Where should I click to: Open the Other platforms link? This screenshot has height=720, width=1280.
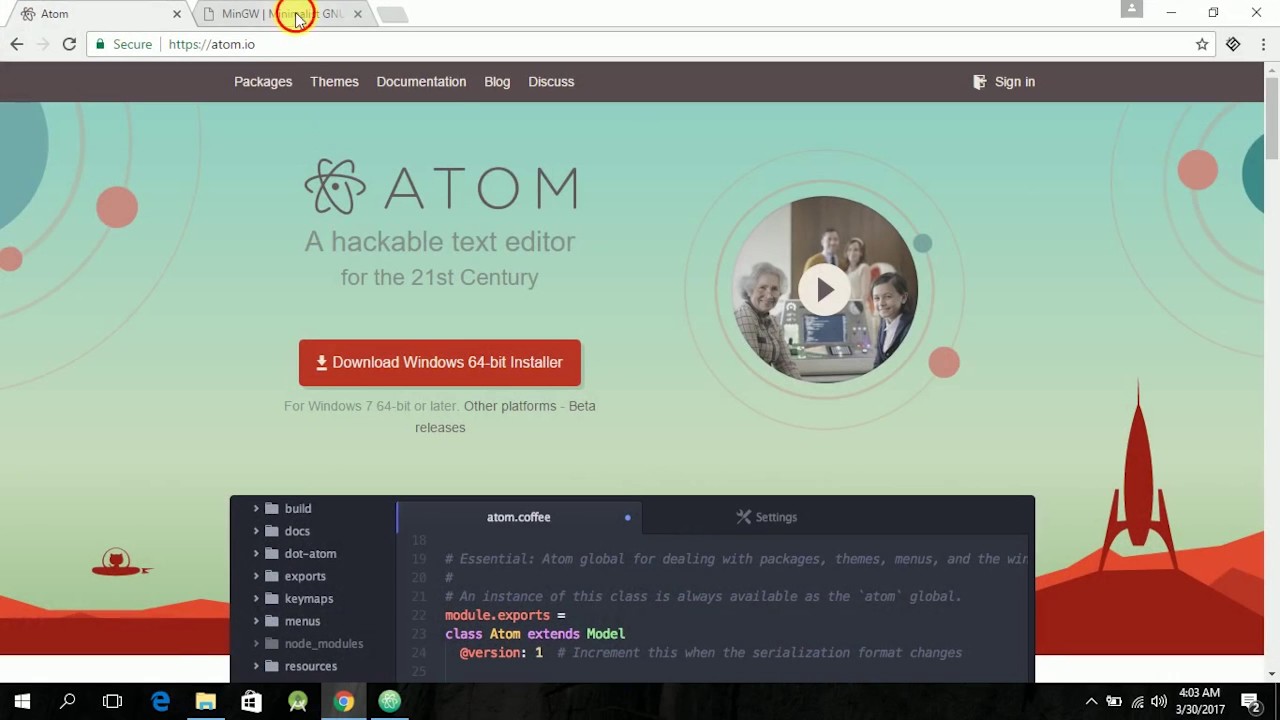[510, 406]
